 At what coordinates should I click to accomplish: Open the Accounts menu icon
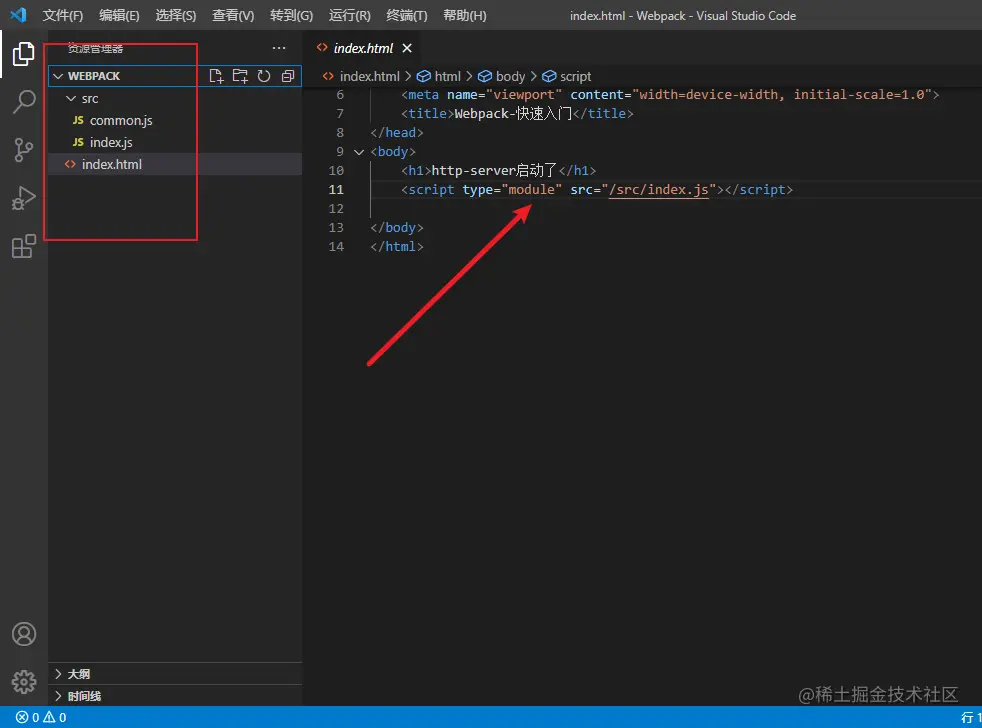tap(24, 634)
